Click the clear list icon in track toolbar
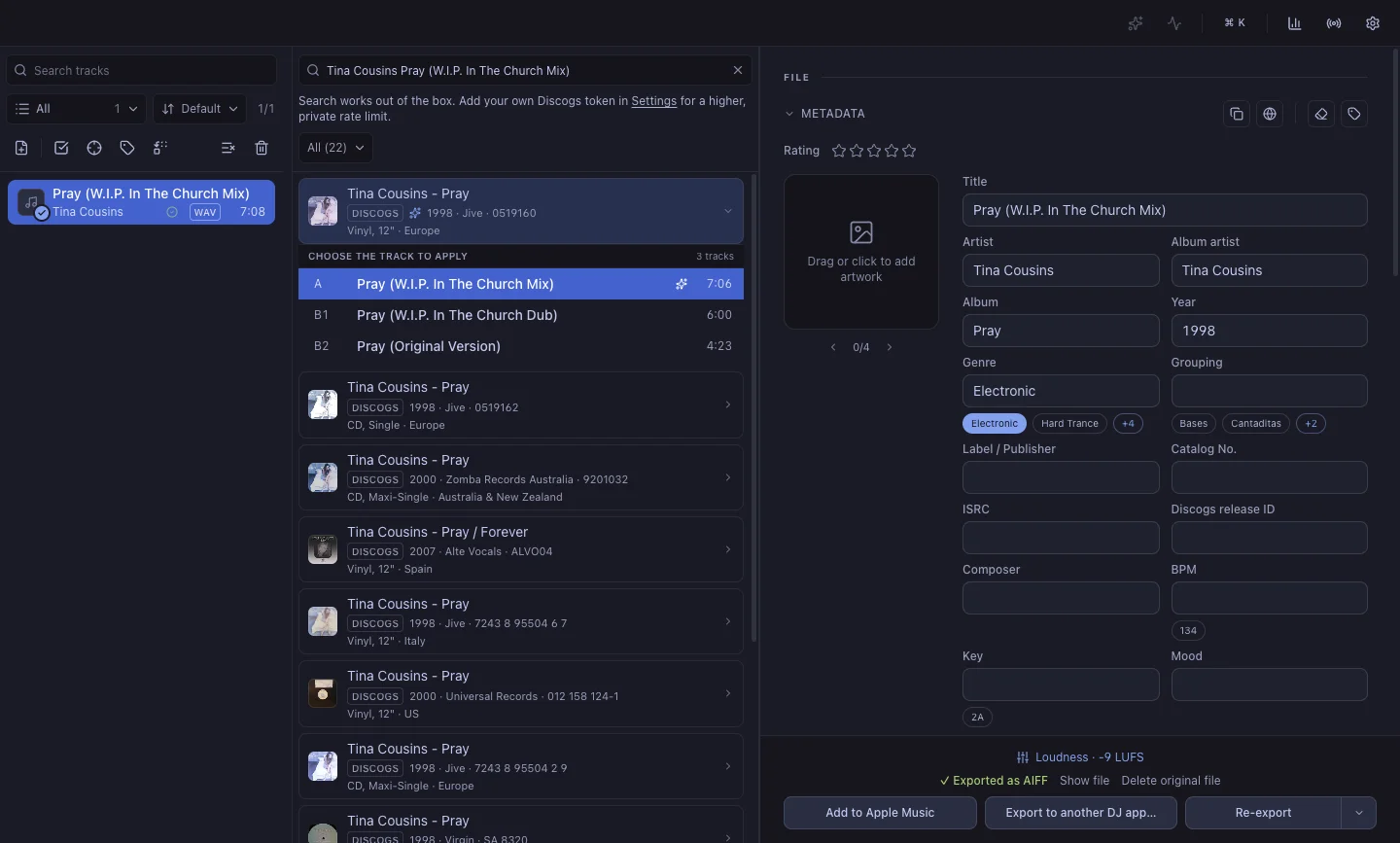Screen dimensions: 1400x843 pos(227,148)
